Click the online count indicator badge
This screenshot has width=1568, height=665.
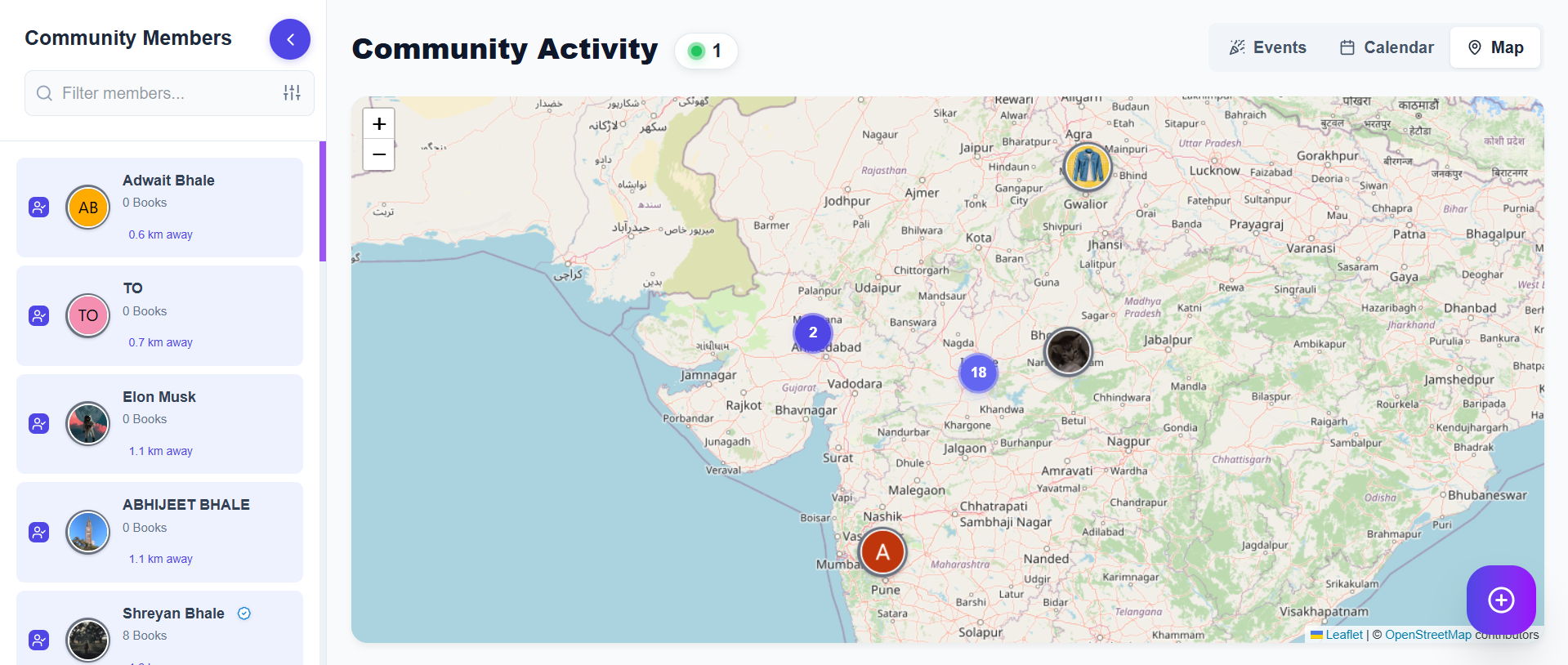click(x=706, y=51)
